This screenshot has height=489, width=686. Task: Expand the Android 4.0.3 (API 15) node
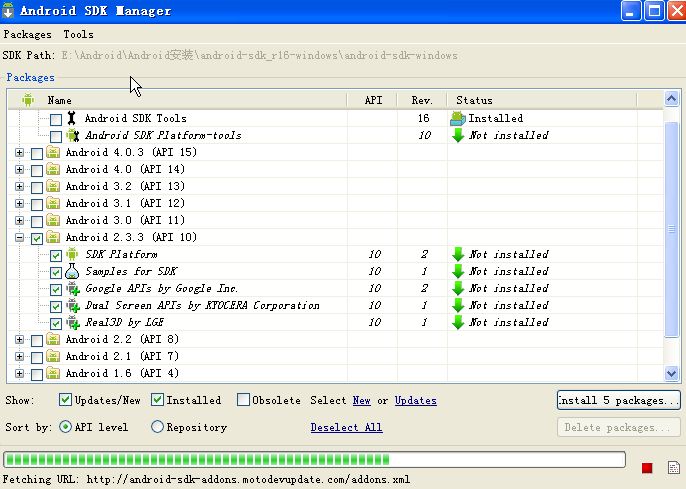click(x=19, y=153)
